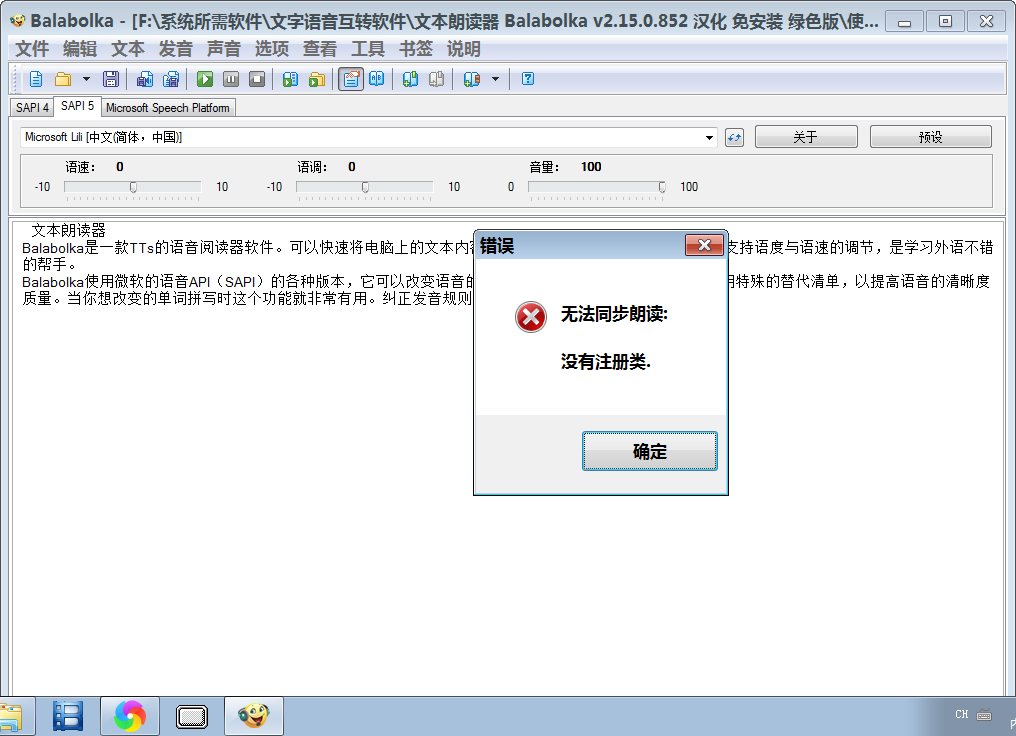
Task: Maximize the Balabolka window
Action: pos(945,22)
